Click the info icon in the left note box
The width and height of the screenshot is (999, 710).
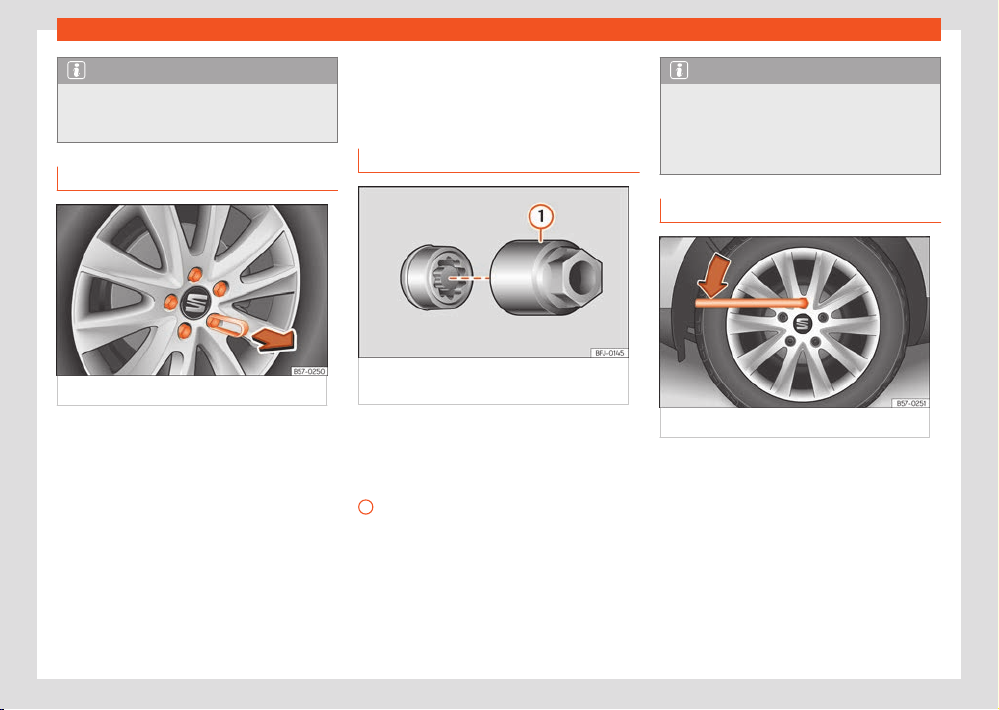point(76,70)
